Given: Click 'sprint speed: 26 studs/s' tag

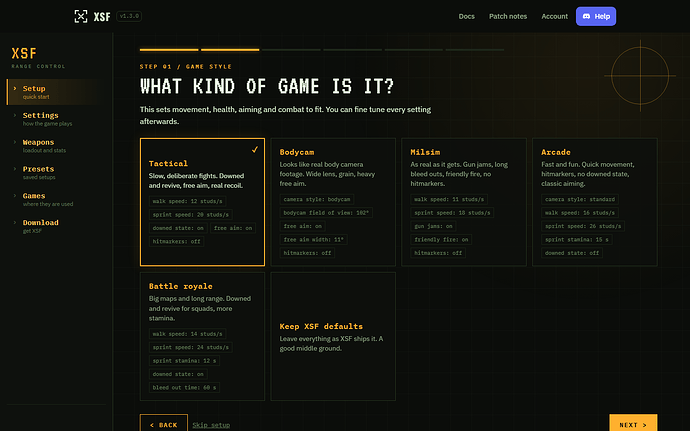Looking at the screenshot, I should (x=583, y=226).
